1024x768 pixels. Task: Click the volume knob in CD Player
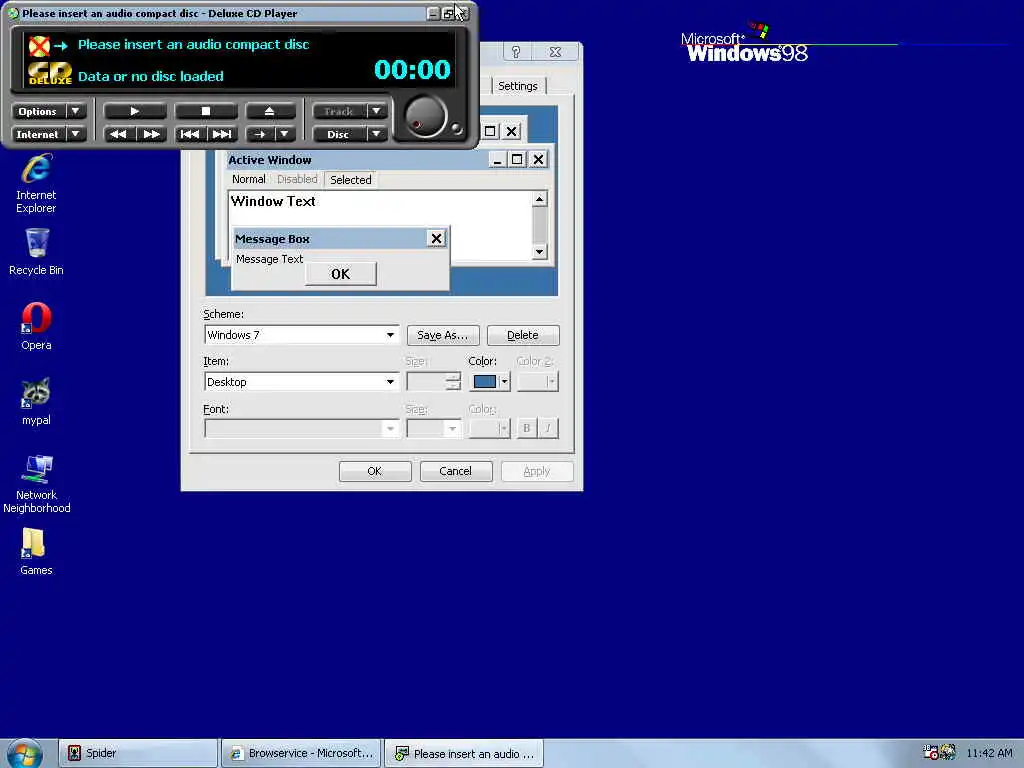(425, 117)
